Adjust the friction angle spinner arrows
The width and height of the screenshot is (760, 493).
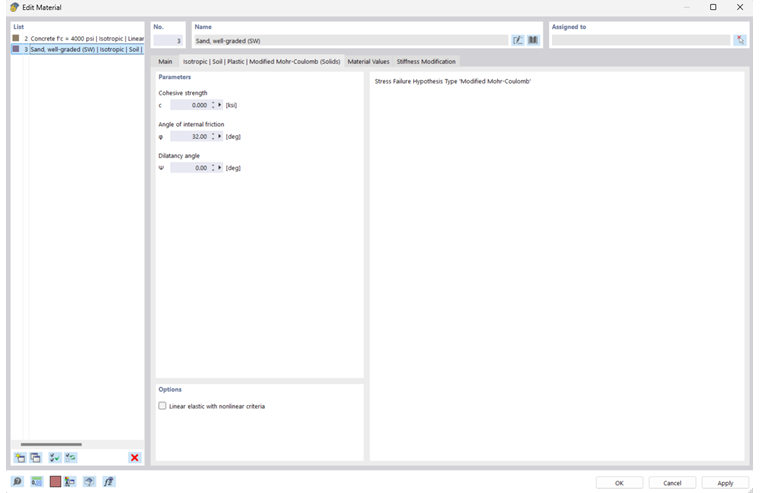tap(213, 137)
